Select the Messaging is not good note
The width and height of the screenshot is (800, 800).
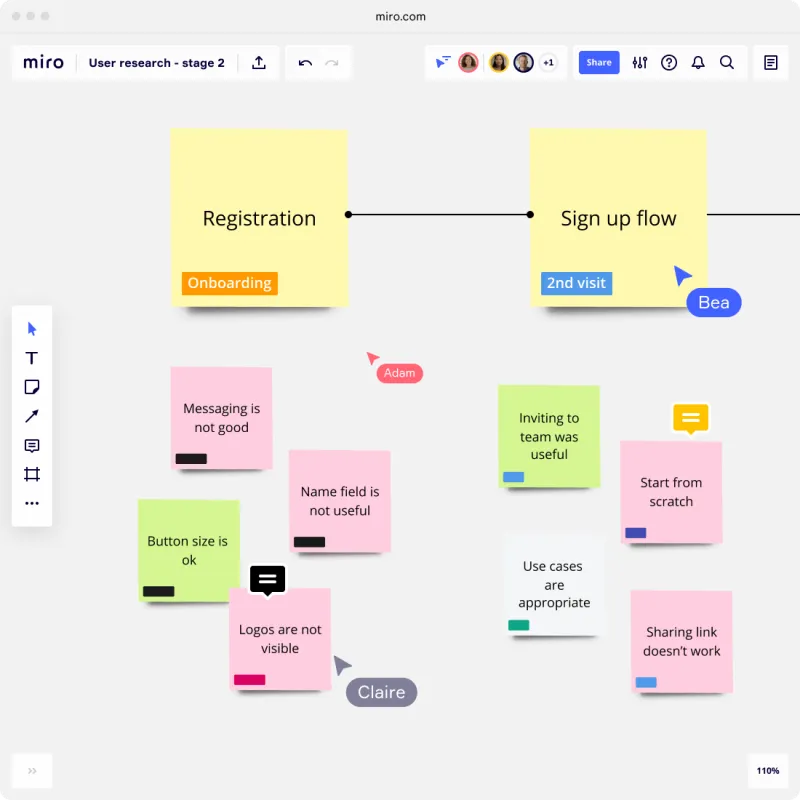point(221,418)
